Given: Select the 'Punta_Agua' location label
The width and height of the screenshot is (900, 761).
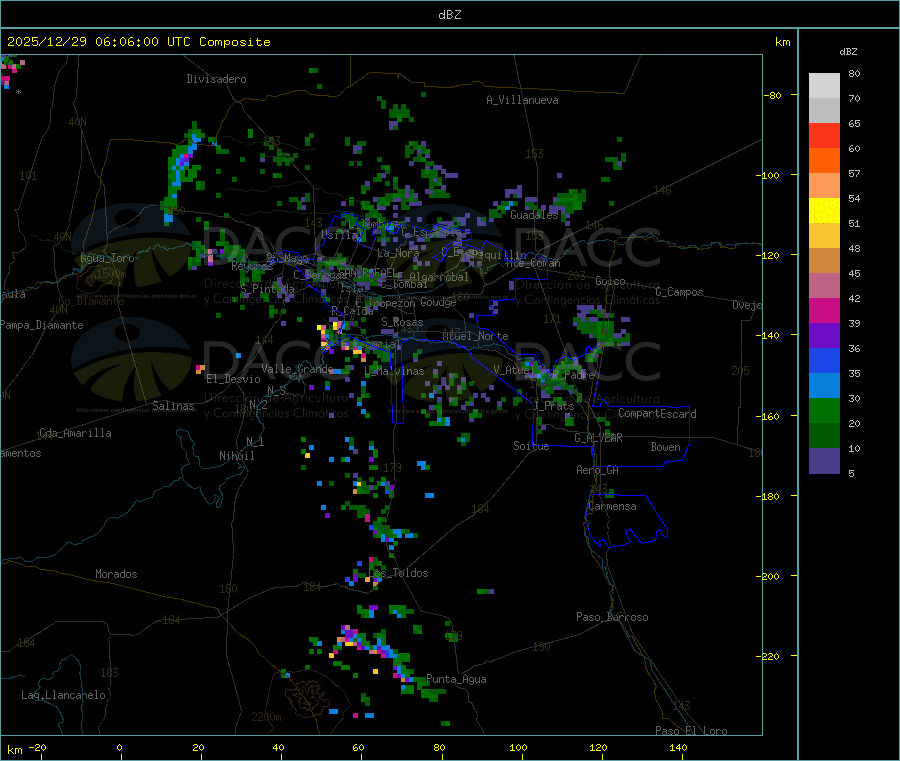Looking at the screenshot, I should tap(456, 679).
